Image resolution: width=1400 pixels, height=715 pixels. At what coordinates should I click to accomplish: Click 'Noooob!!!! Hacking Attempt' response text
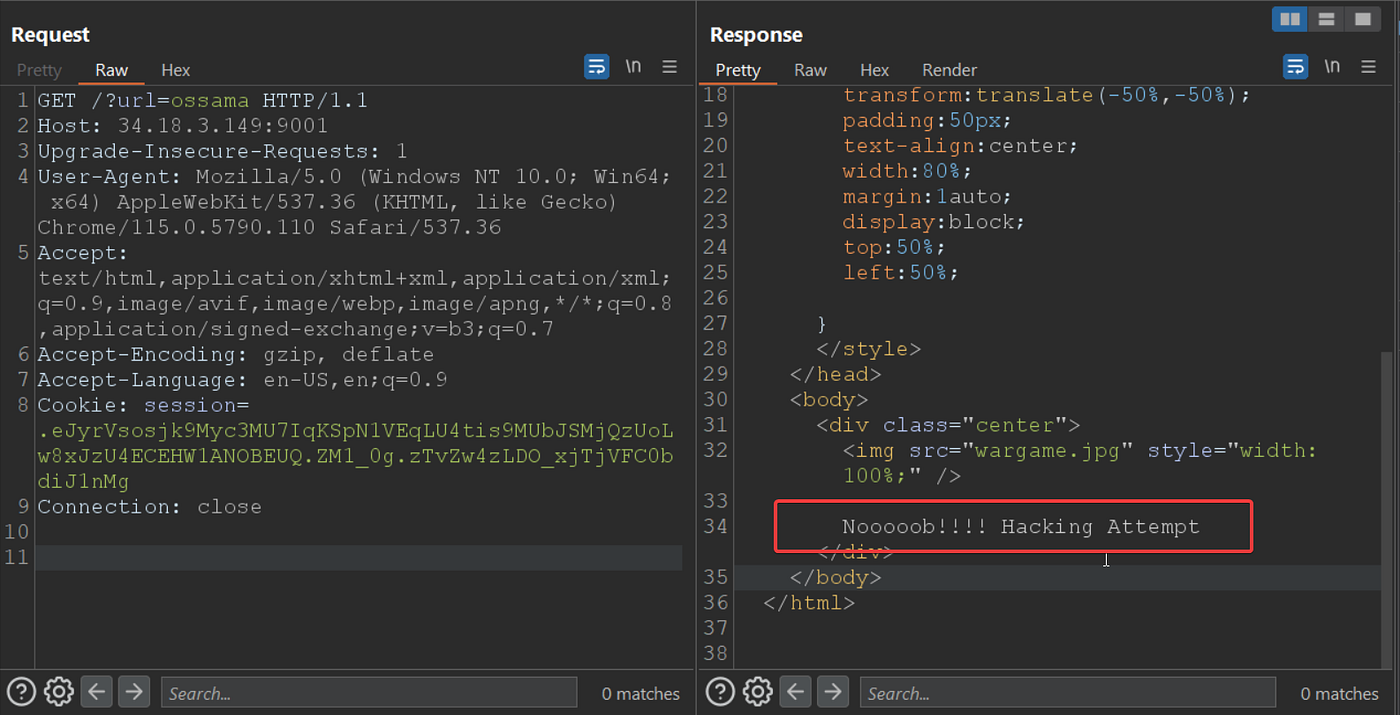click(x=1020, y=526)
